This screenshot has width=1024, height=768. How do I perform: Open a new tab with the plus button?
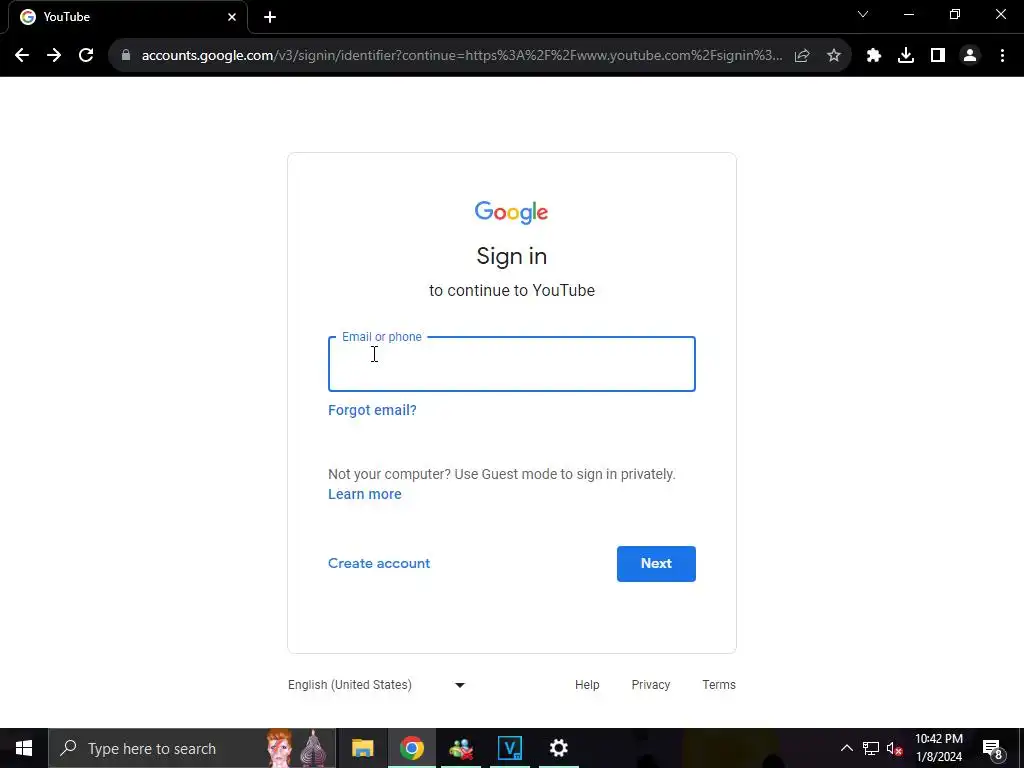tap(270, 17)
